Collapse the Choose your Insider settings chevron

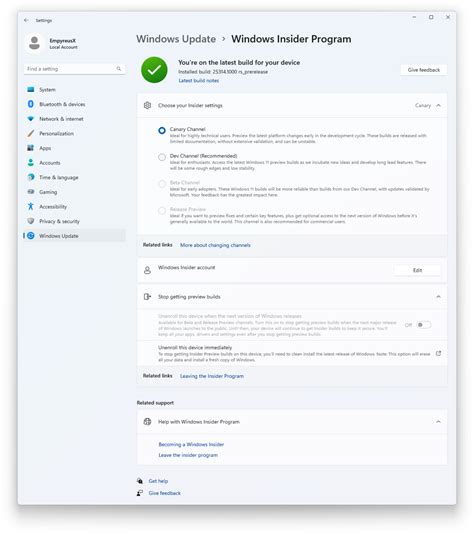[x=439, y=105]
